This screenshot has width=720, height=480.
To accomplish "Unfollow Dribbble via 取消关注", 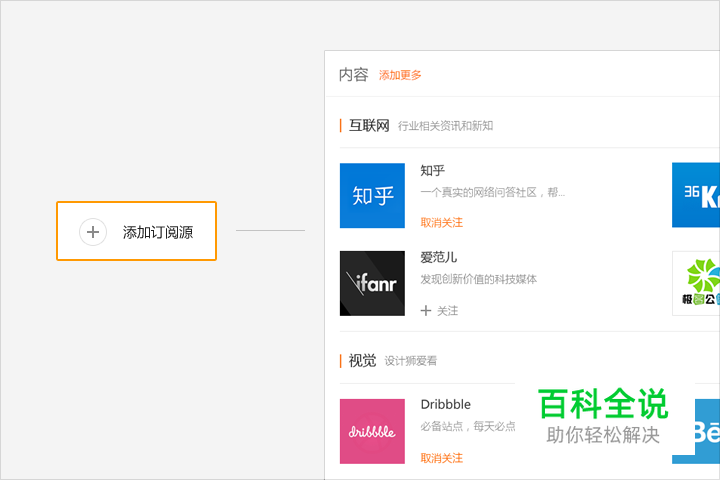I will [442, 458].
